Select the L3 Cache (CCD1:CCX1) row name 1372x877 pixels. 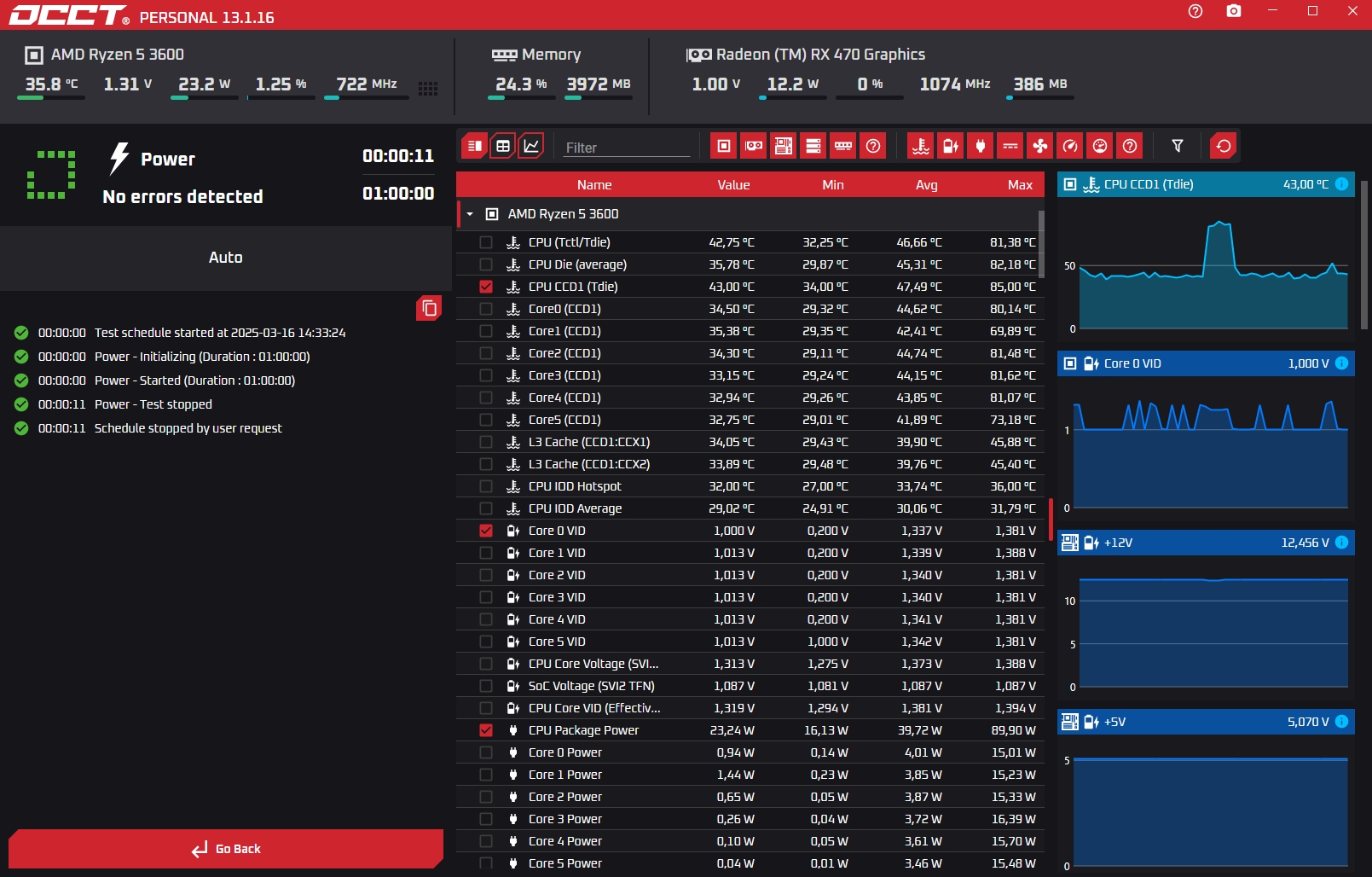[x=589, y=442]
